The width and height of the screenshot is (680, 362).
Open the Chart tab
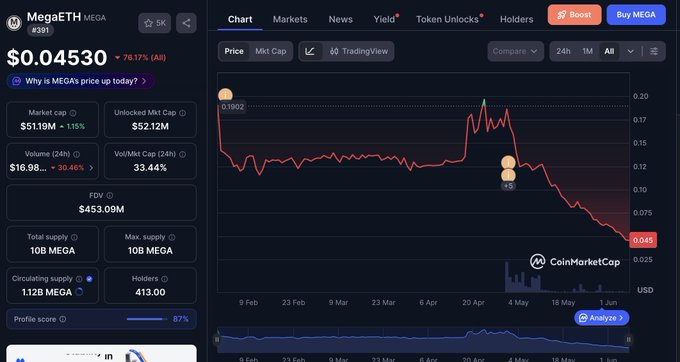pyautogui.click(x=240, y=20)
